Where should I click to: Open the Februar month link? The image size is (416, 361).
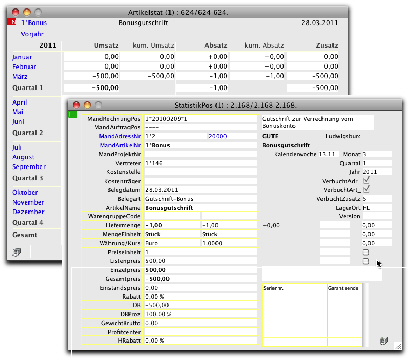pos(24,66)
